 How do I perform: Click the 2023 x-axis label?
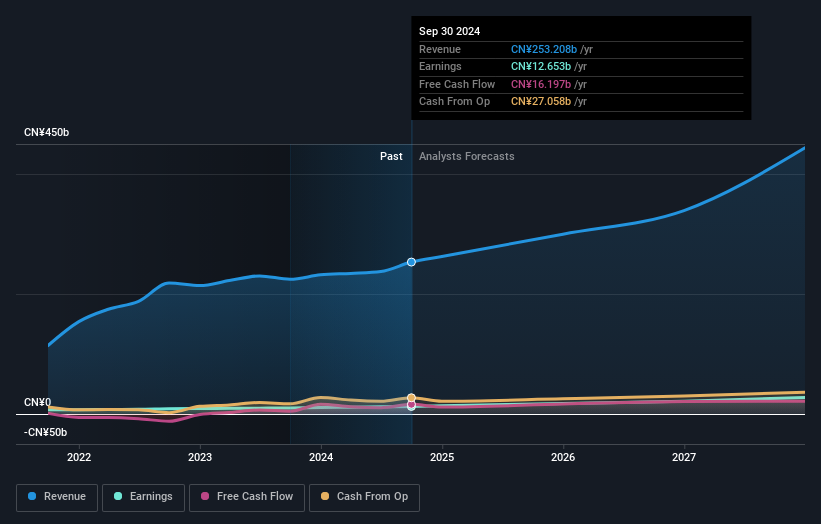(200, 458)
